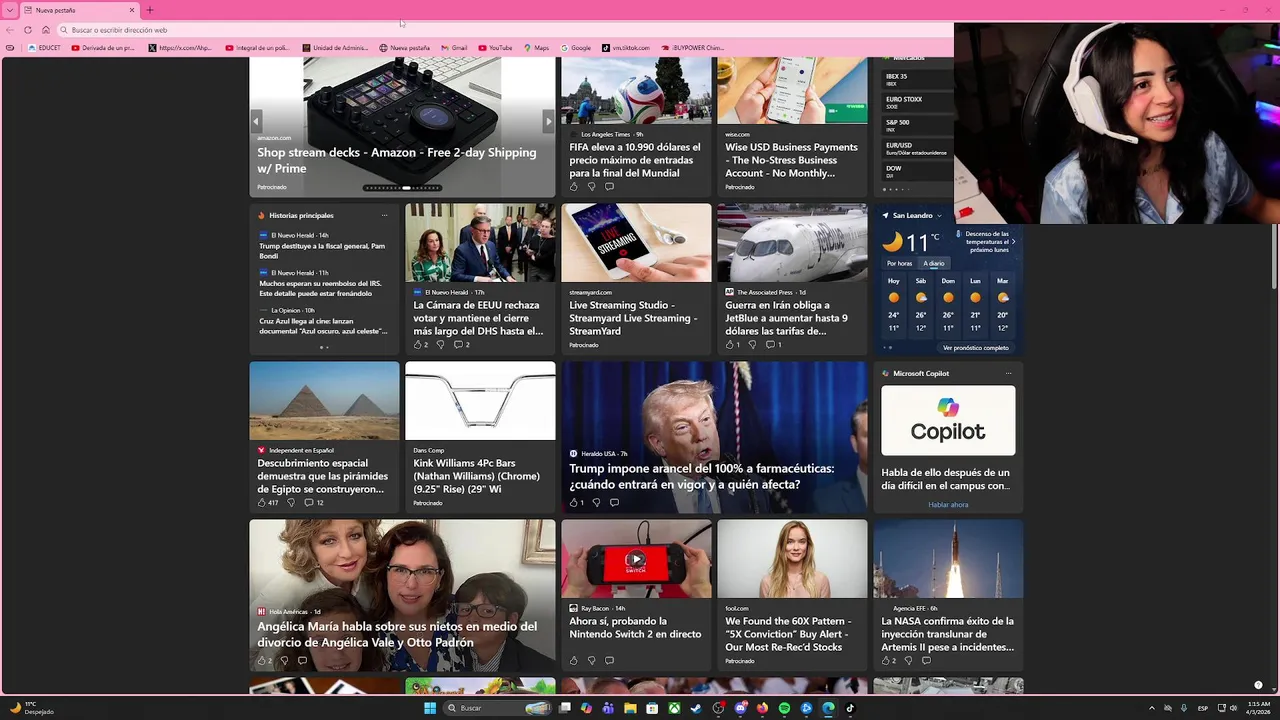
Task: Open the Maps bookmark
Action: (536, 48)
